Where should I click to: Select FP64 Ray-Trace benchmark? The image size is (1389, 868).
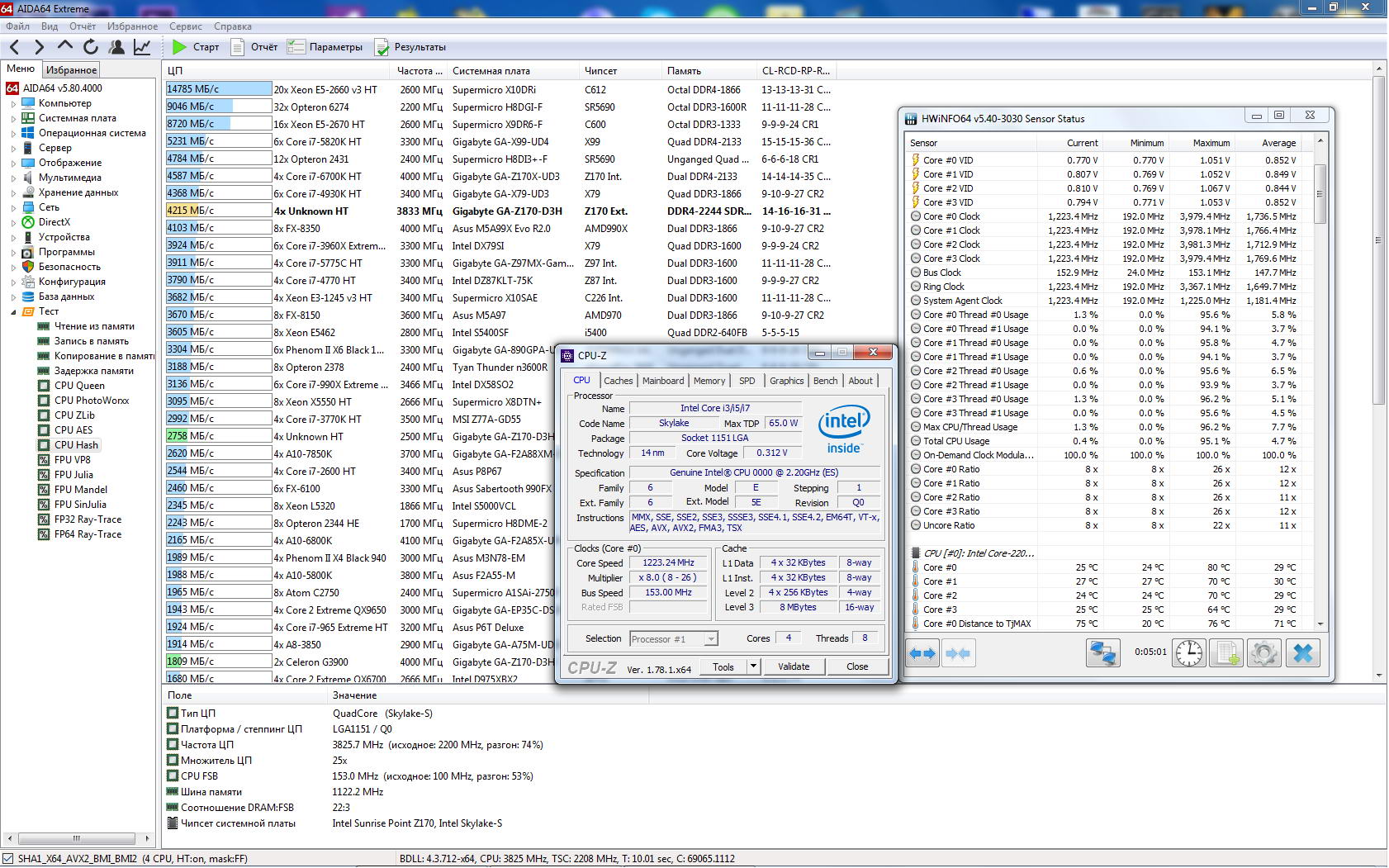click(x=88, y=534)
